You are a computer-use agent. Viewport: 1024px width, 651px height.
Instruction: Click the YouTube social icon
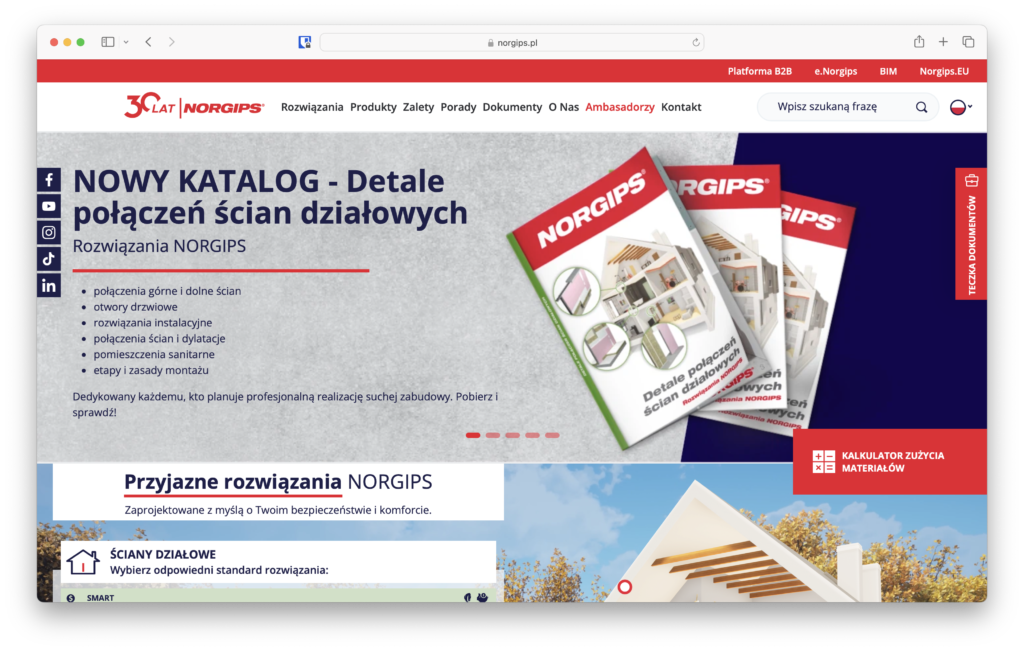point(49,206)
